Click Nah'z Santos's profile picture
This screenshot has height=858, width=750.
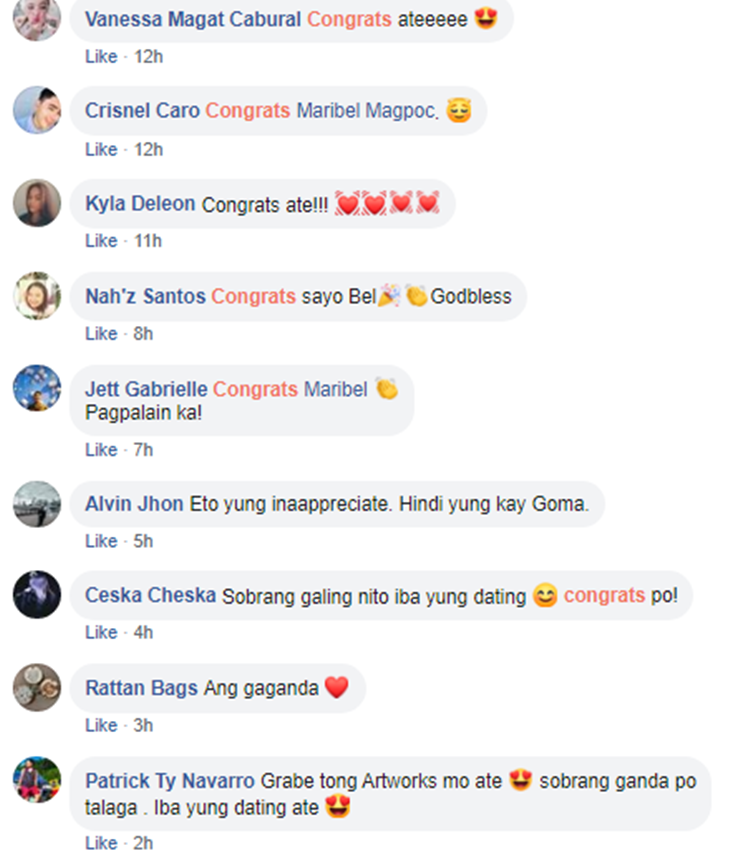(x=37, y=295)
